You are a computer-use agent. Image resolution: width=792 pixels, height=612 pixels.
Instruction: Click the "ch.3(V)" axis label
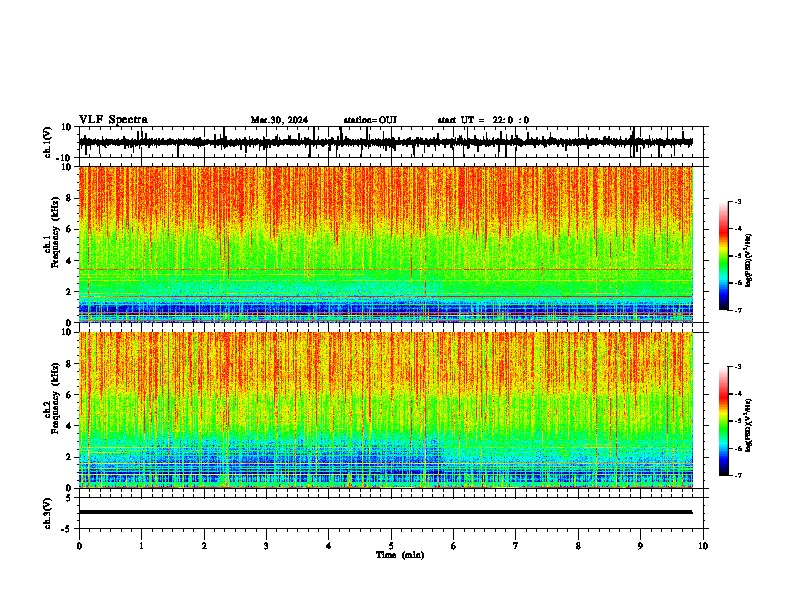pos(48,513)
